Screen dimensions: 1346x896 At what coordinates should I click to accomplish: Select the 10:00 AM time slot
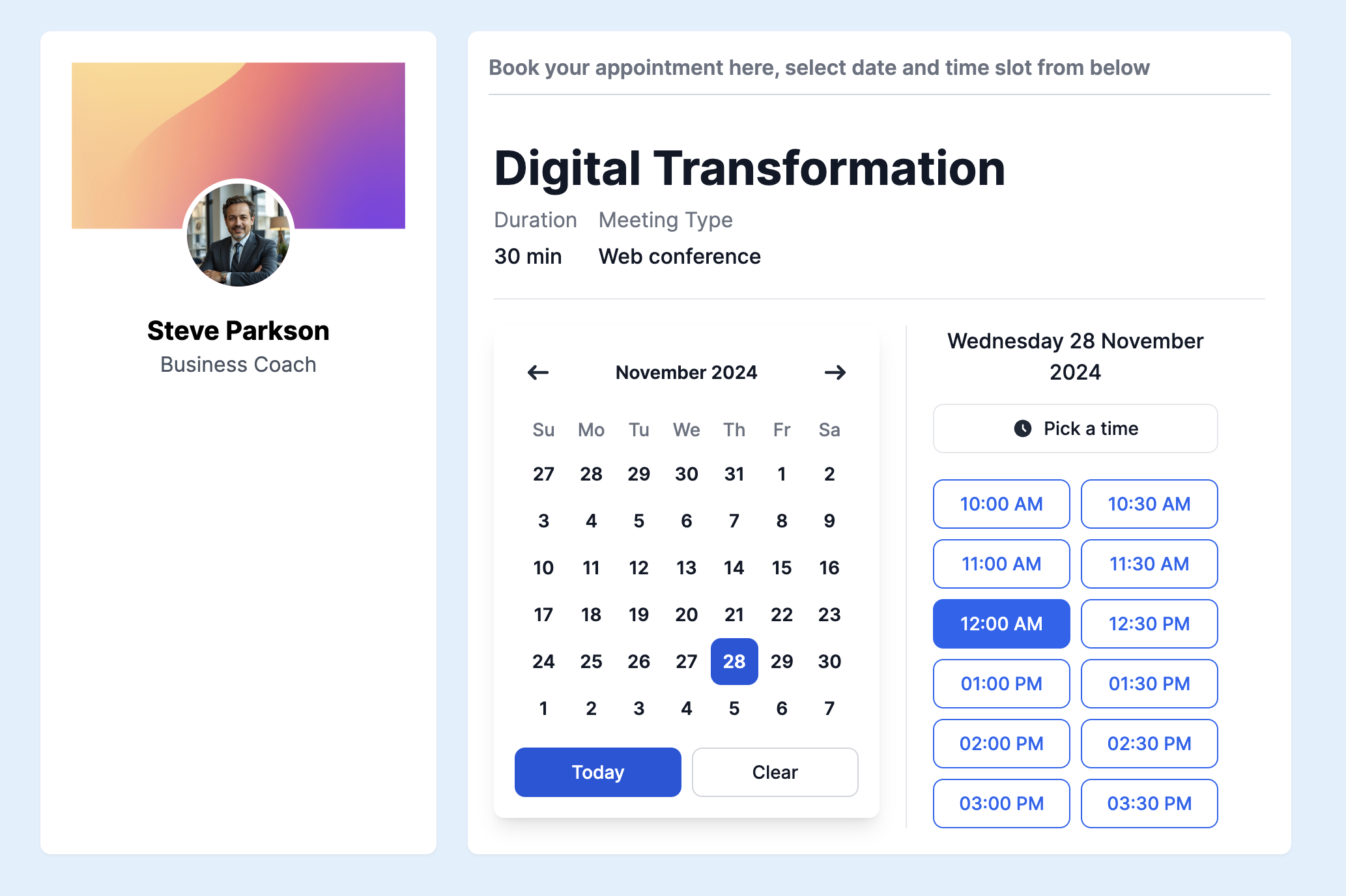tap(1000, 503)
